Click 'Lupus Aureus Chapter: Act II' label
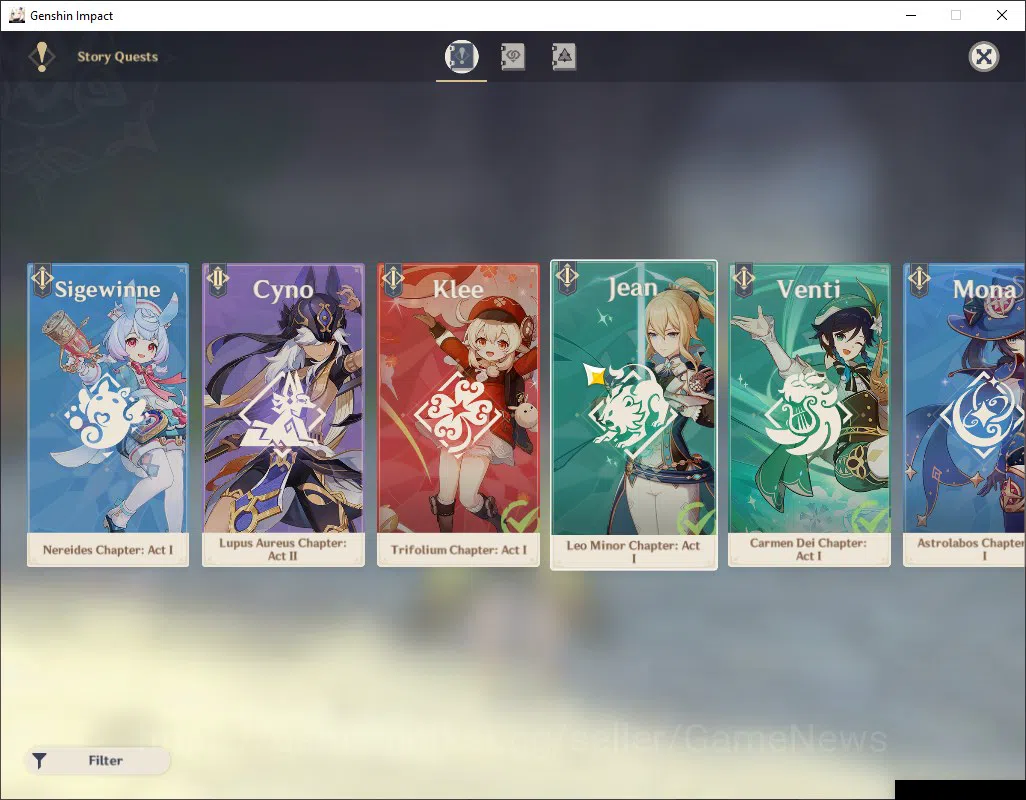1026x800 pixels. [283, 549]
